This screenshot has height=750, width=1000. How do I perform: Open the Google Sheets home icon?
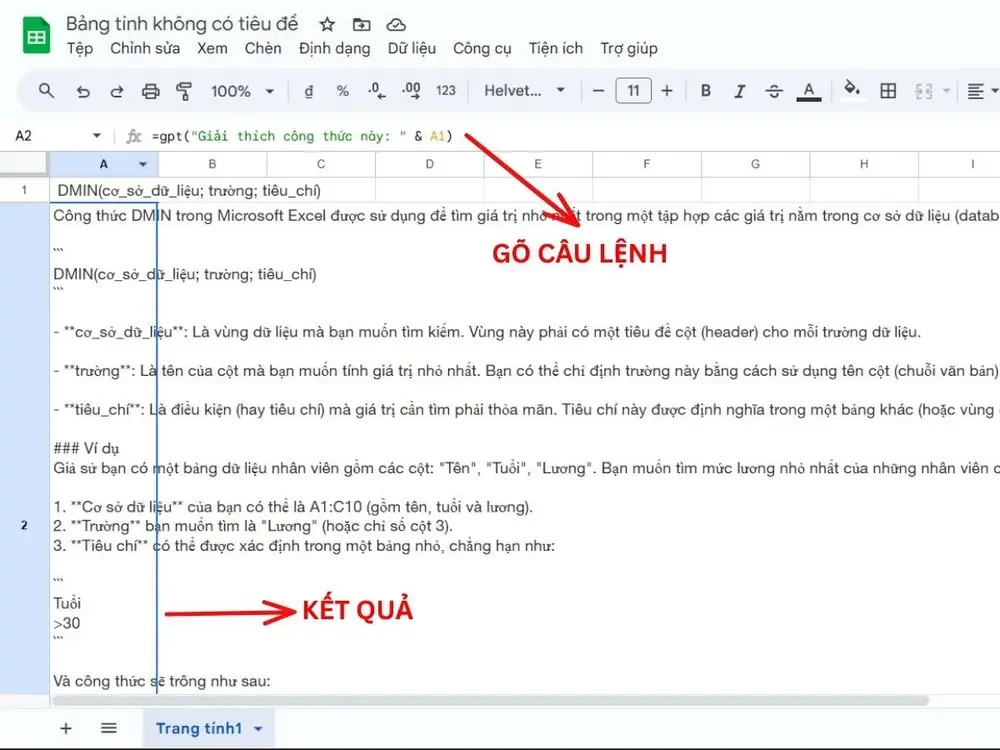click(x=36, y=36)
